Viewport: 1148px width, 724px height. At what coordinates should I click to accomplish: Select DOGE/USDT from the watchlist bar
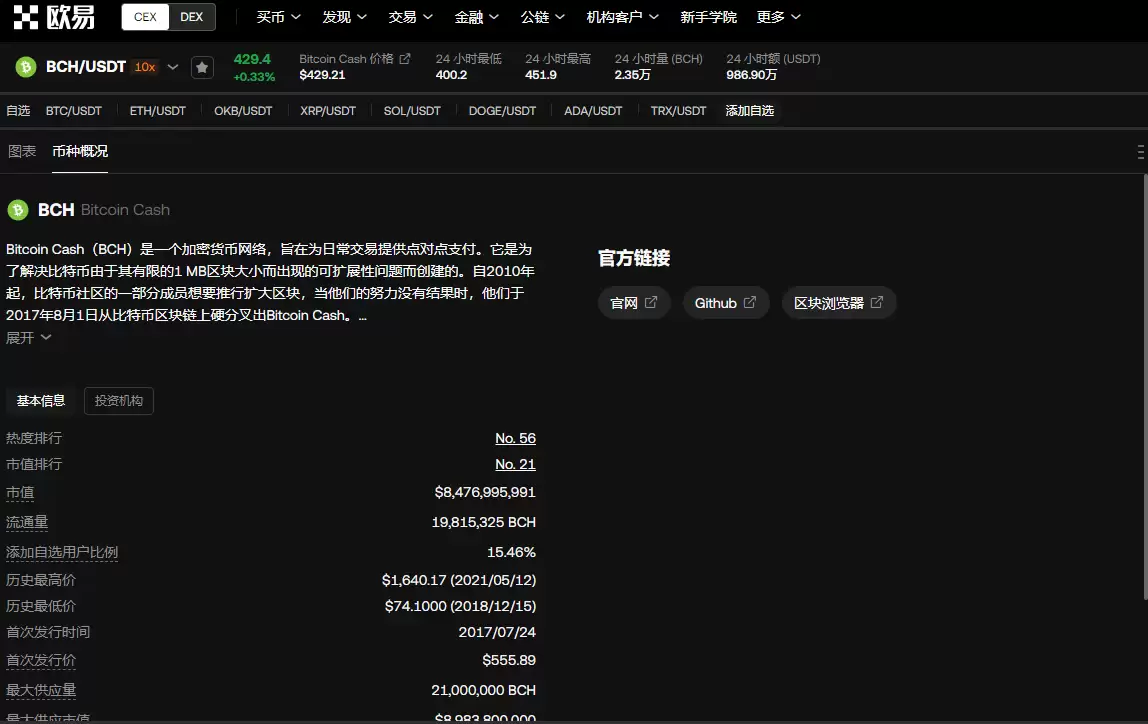click(x=502, y=111)
